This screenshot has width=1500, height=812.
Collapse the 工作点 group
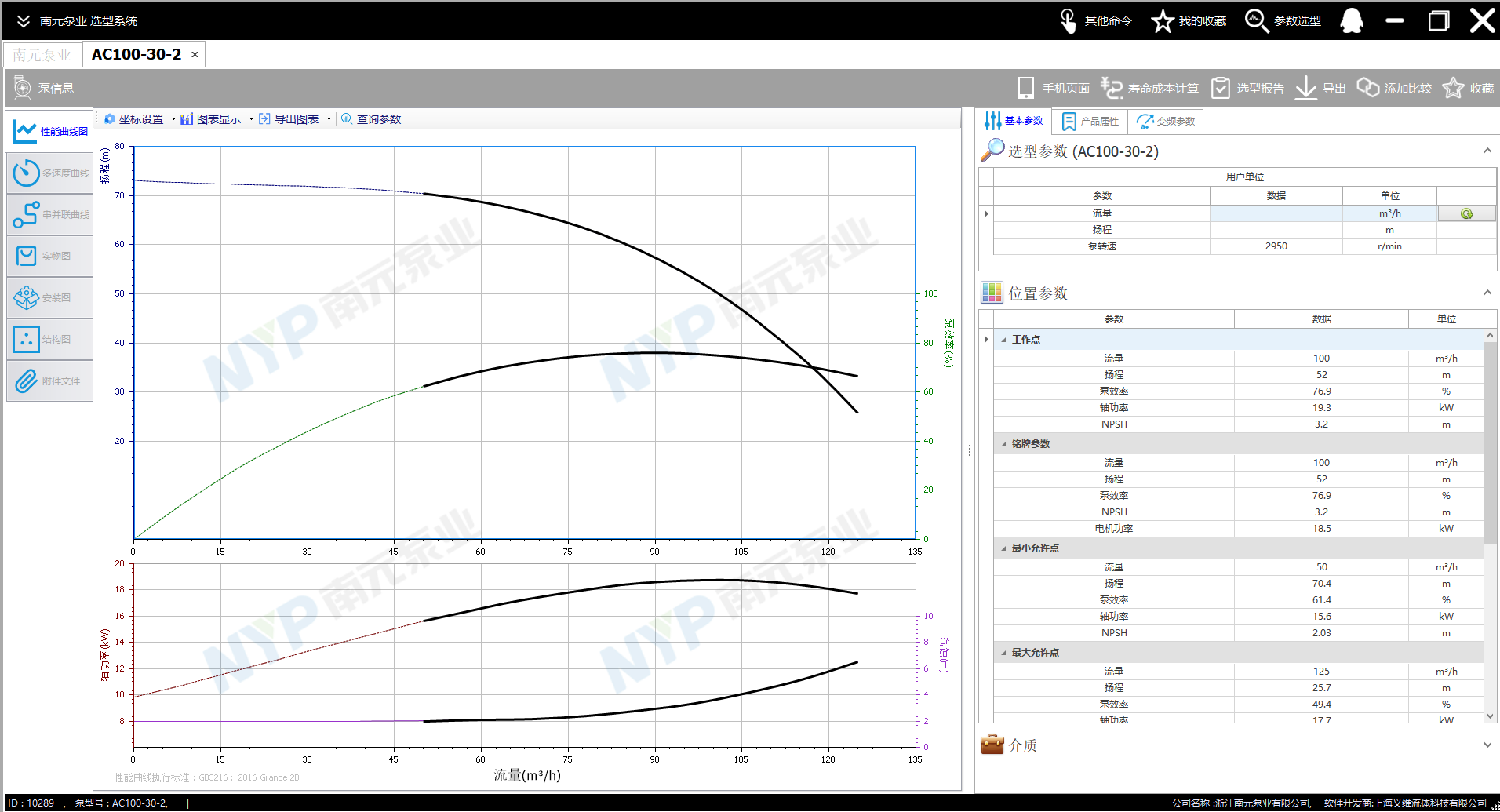[x=1003, y=340]
